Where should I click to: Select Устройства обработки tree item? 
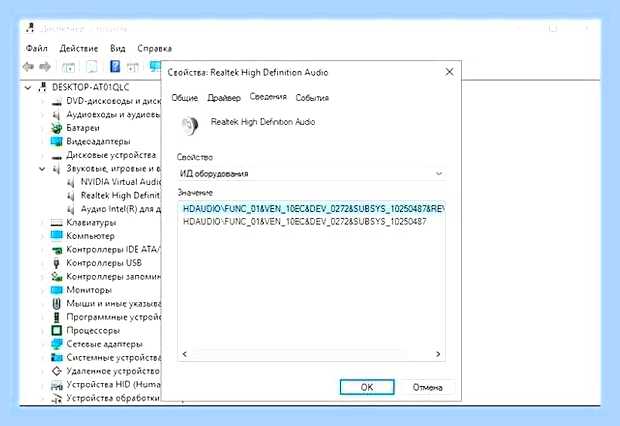coord(113,398)
